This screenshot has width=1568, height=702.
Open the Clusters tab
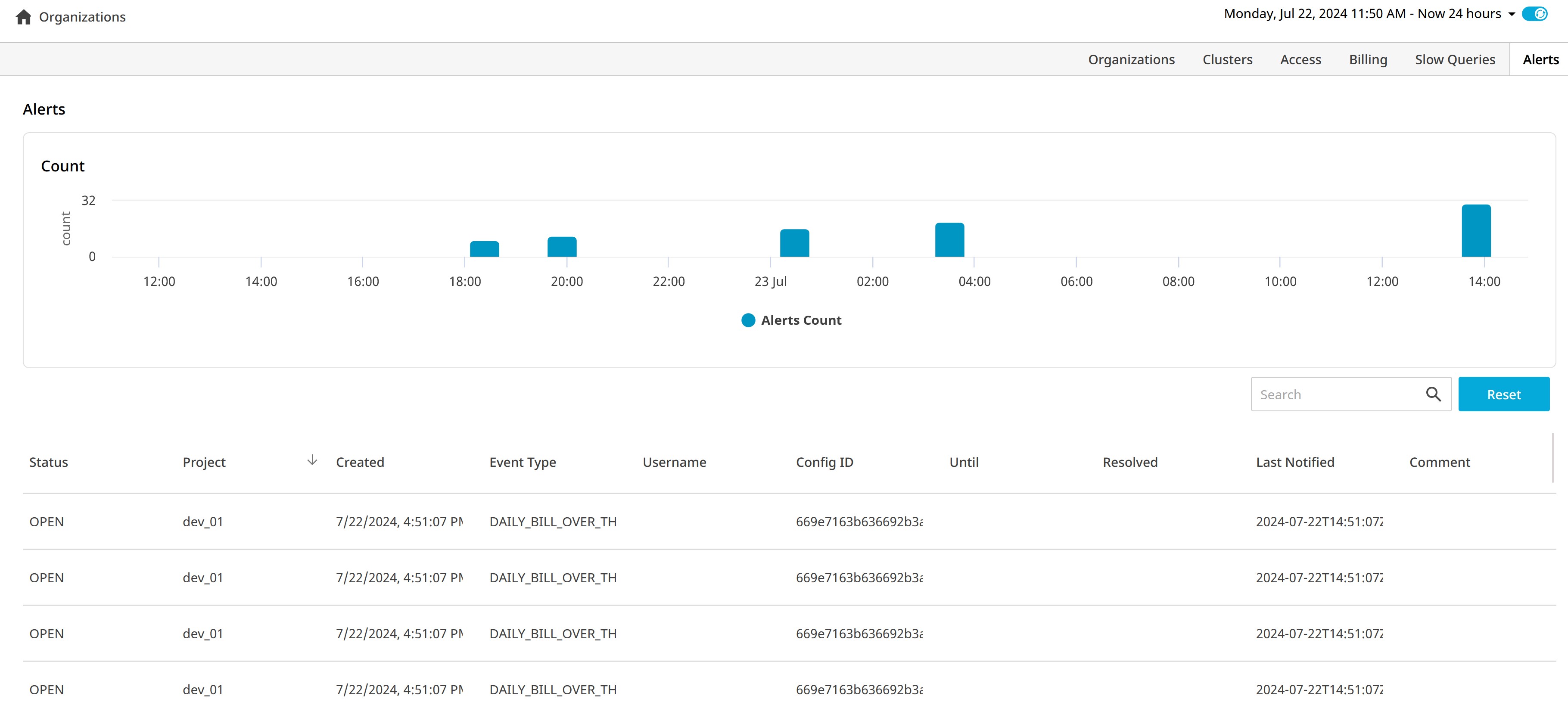[1227, 59]
